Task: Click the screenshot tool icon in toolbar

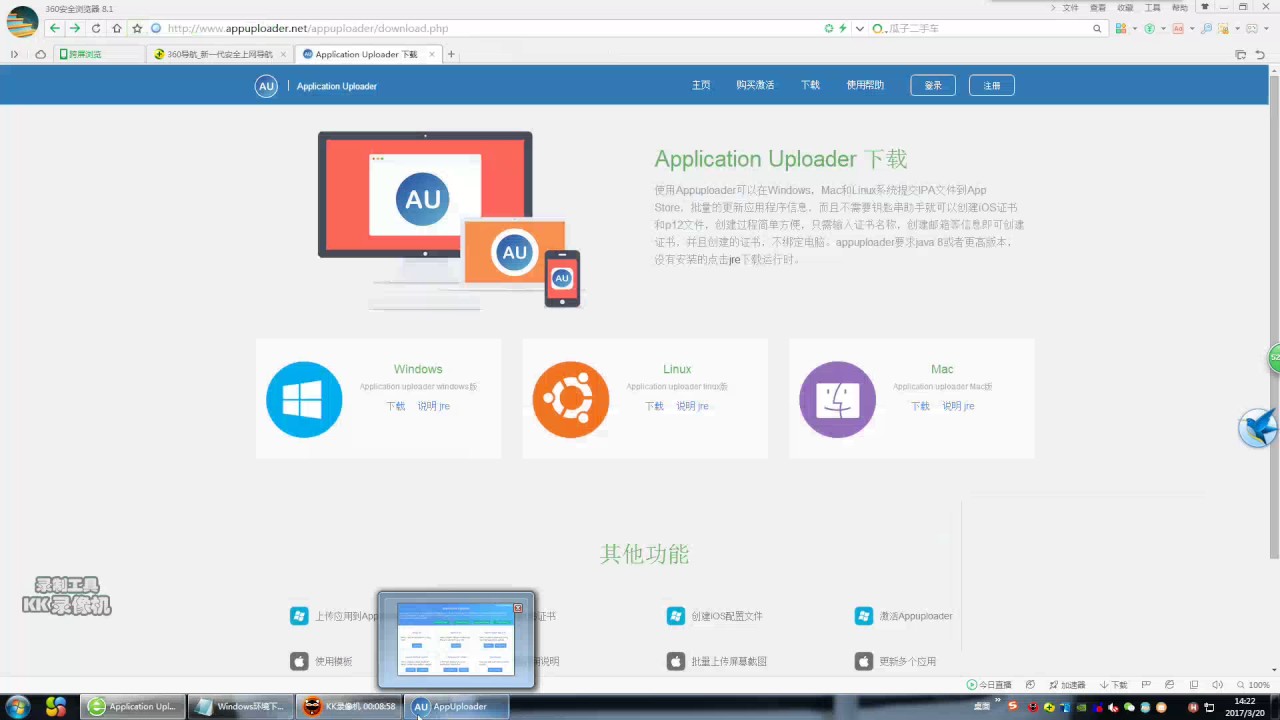Action: click(x=1224, y=28)
